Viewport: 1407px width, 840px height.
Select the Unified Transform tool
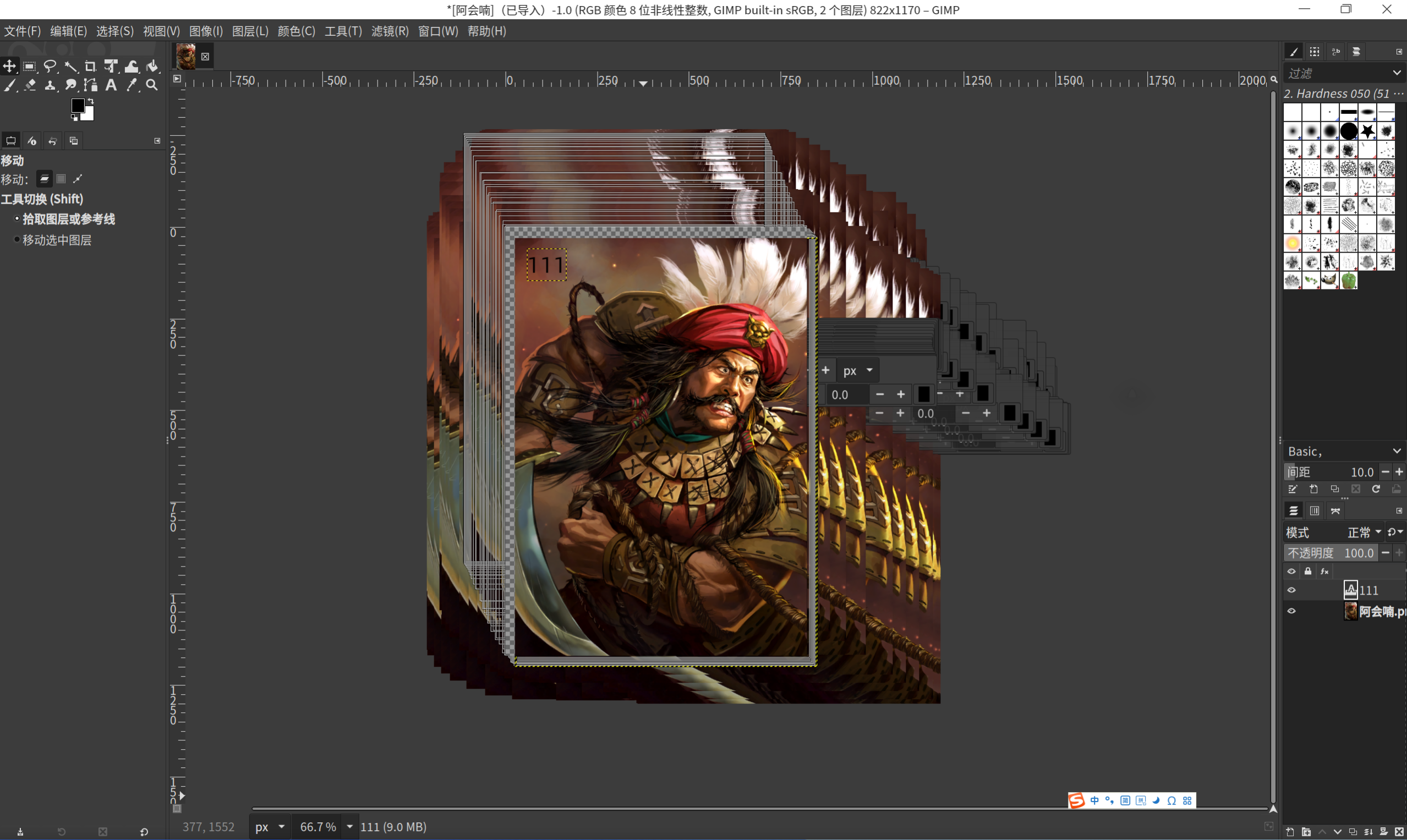point(111,66)
